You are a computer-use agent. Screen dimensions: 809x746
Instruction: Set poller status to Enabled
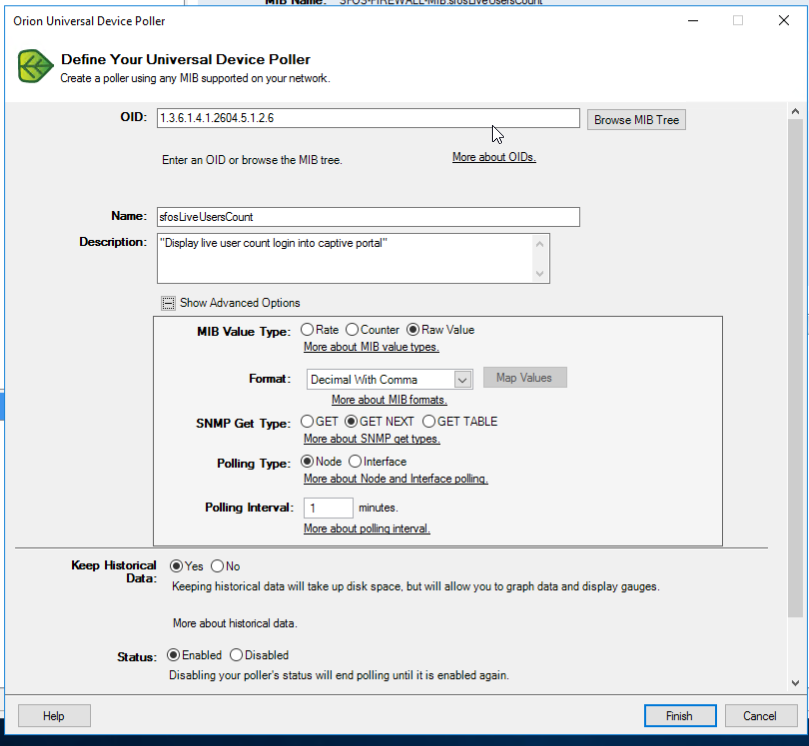pos(173,655)
